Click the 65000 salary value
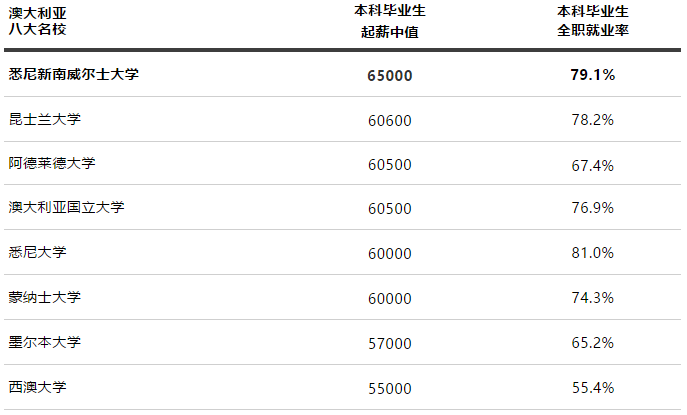This screenshot has height=415, width=687. [389, 75]
